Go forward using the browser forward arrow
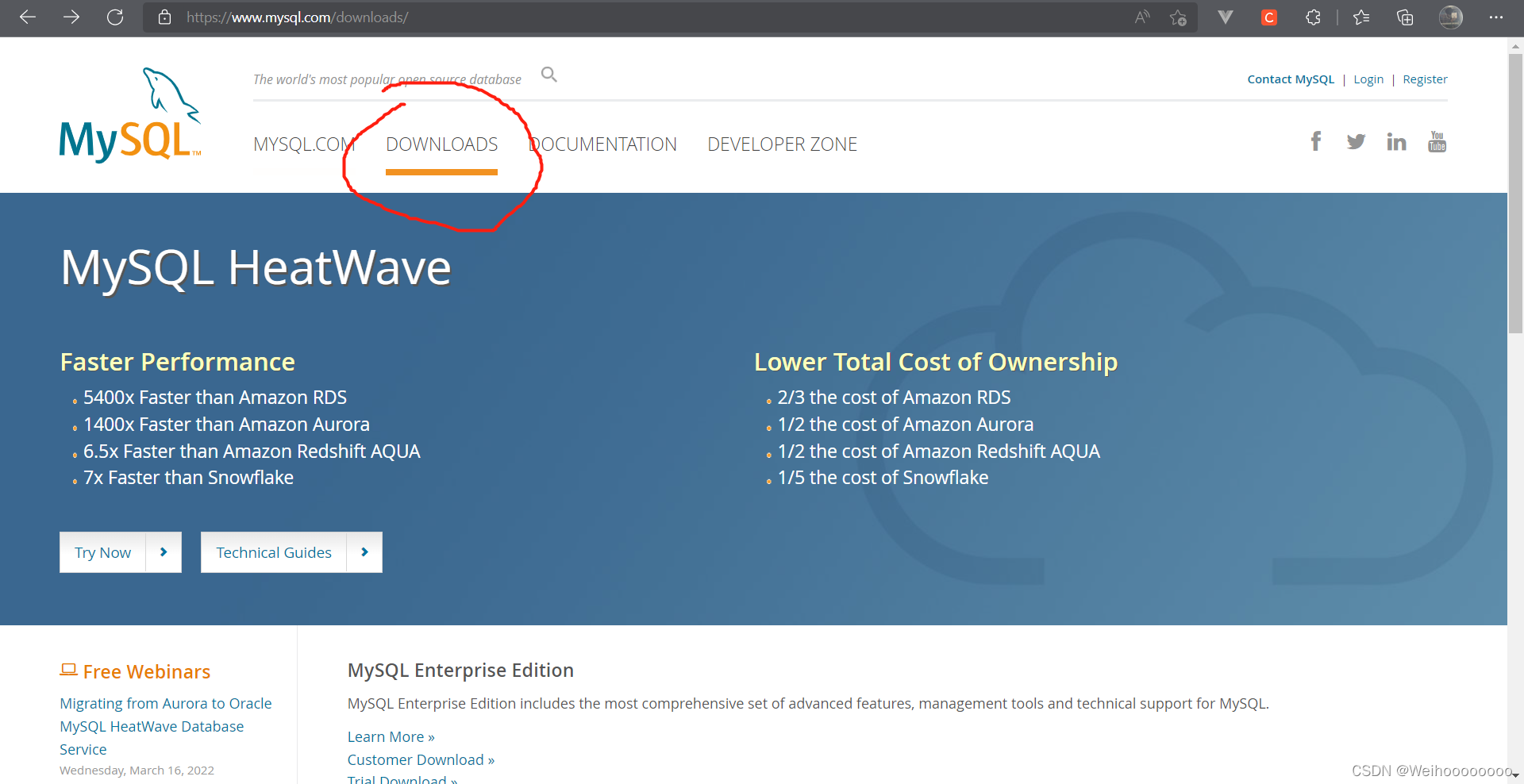This screenshot has width=1524, height=784. tap(71, 17)
